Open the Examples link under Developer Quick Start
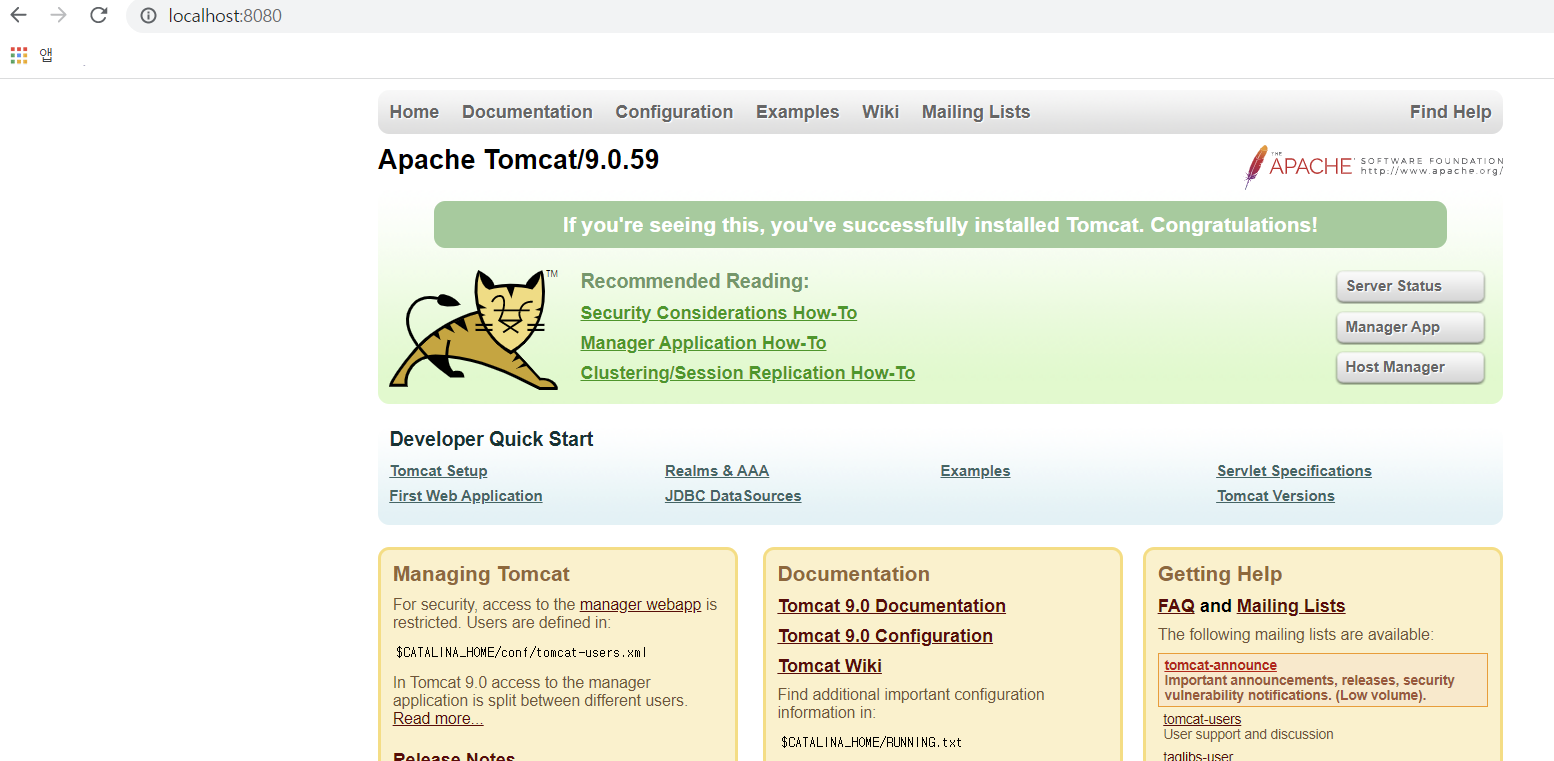This screenshot has width=1554, height=761. point(975,471)
